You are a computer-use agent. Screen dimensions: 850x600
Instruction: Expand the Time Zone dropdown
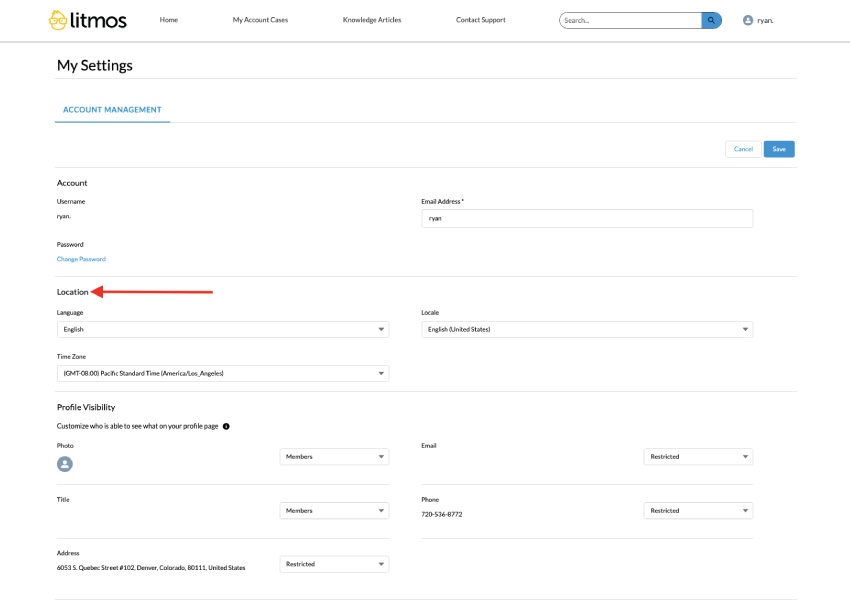click(x=223, y=373)
